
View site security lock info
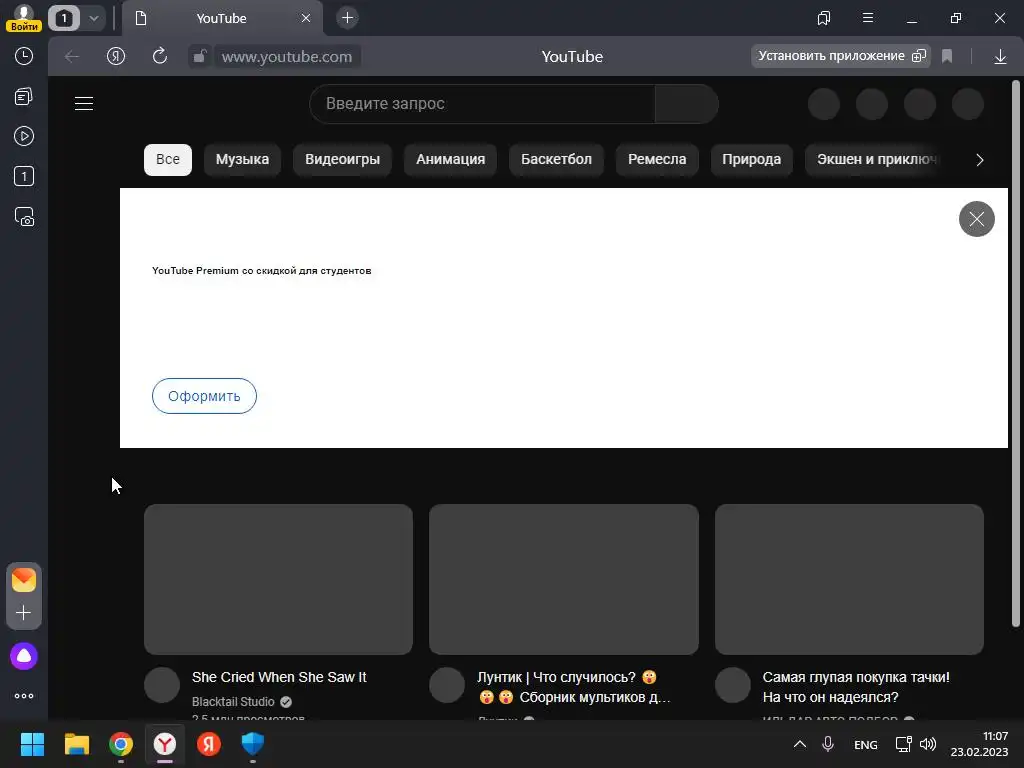click(199, 57)
